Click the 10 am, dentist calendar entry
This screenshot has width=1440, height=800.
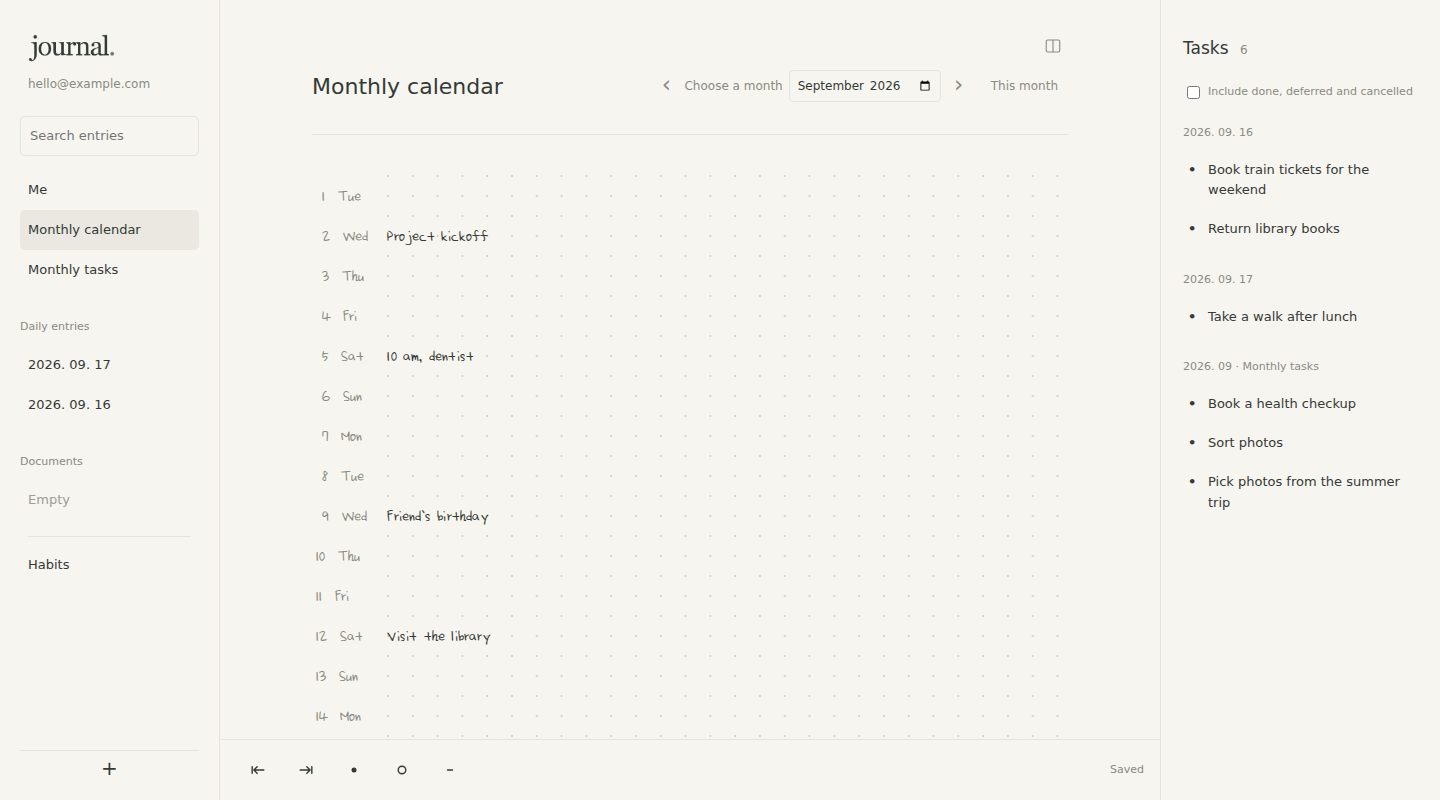pos(430,357)
